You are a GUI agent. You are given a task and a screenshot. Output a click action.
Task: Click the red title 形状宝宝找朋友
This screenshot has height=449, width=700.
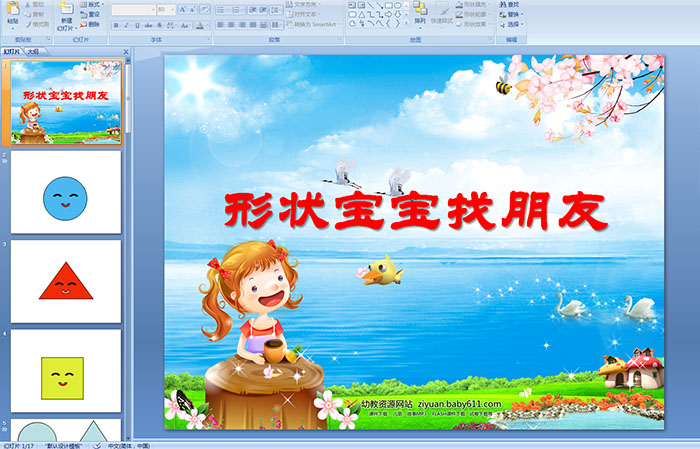(x=416, y=211)
